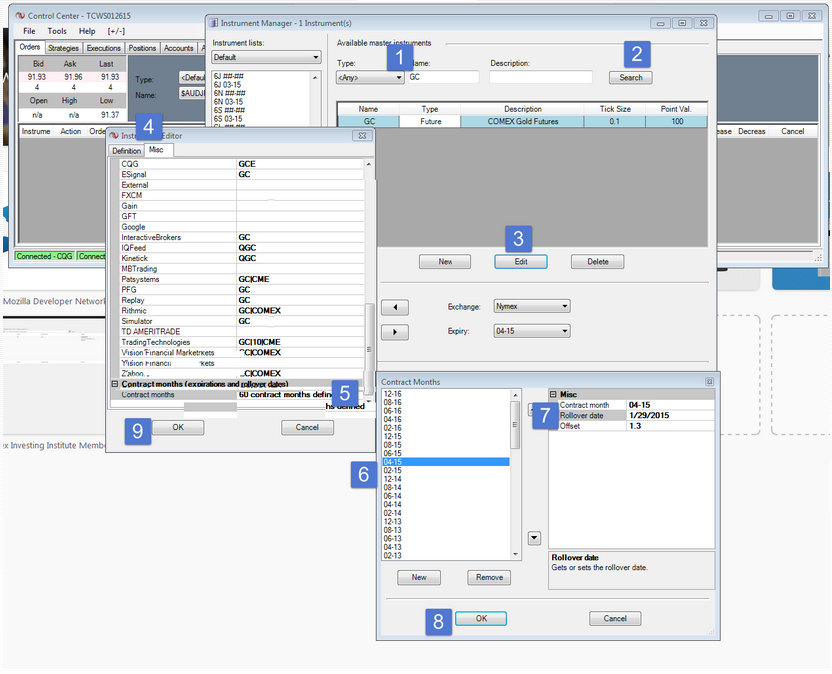This screenshot has height=674, width=832.
Task: Click the Cancel column header in Control Center
Action: (x=792, y=131)
